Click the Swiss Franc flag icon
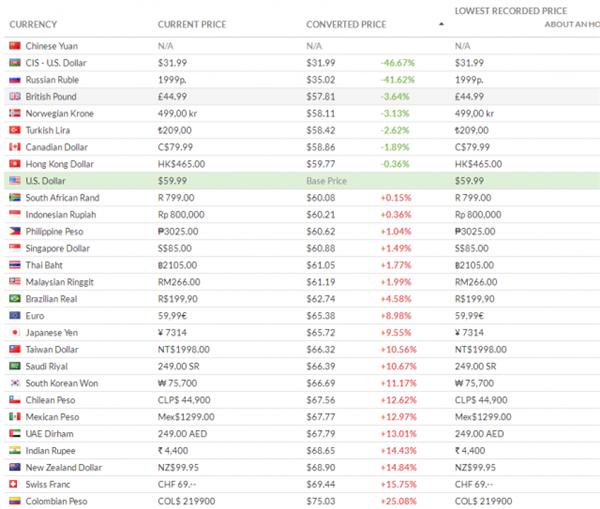Screen dimensions: 600x509 (x=14, y=484)
